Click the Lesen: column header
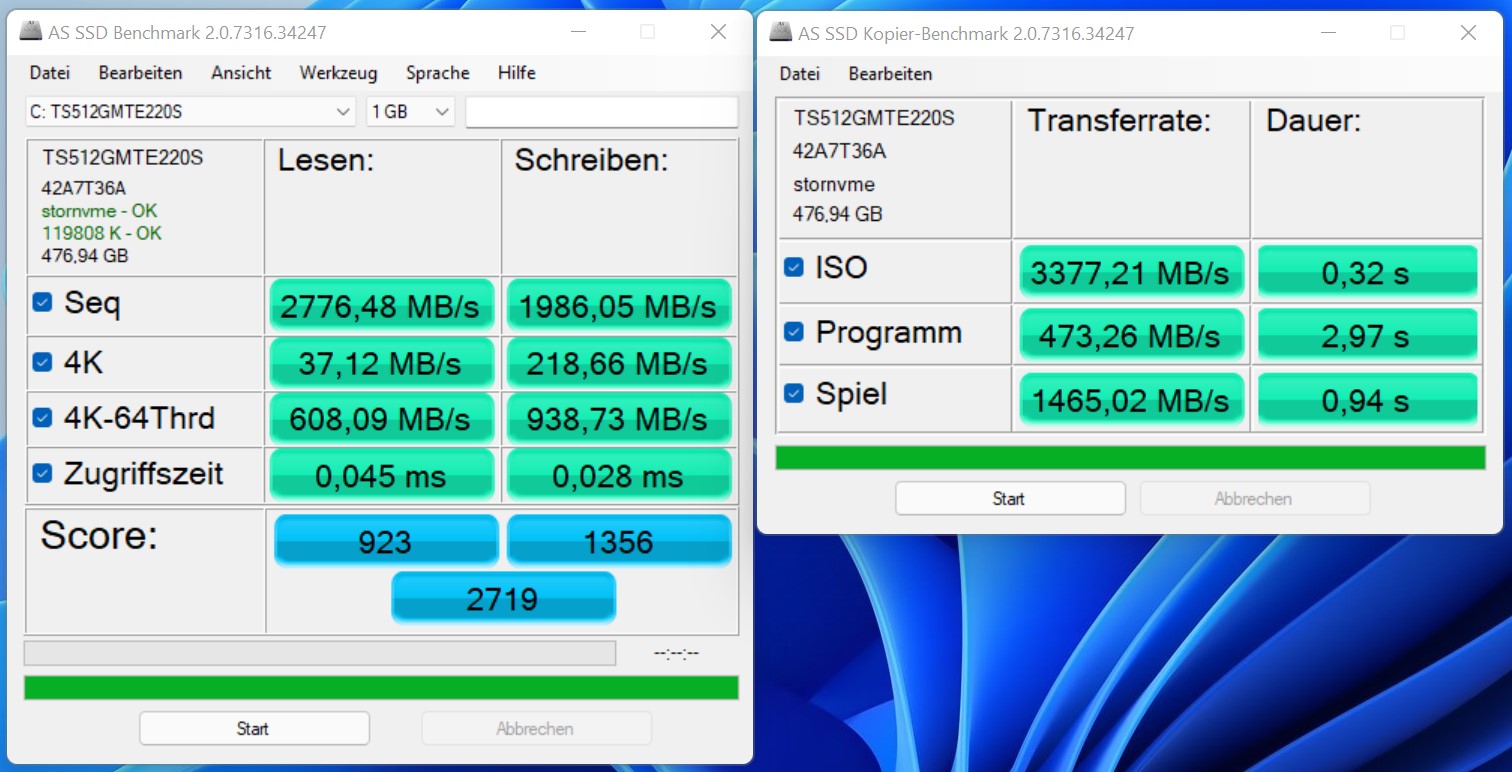Image resolution: width=1512 pixels, height=772 pixels. 326,161
